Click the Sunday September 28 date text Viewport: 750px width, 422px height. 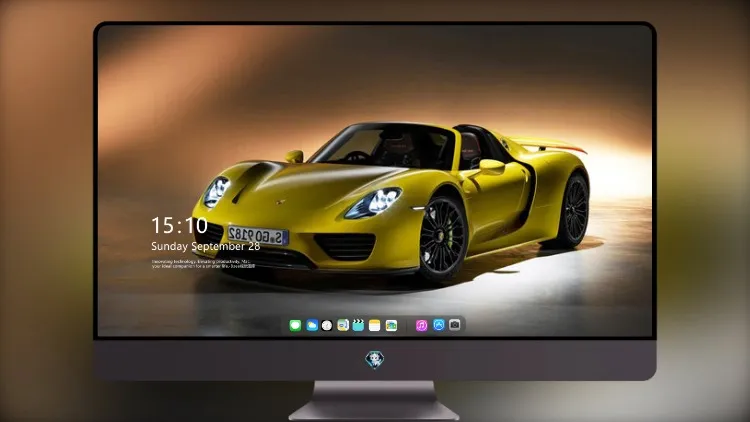(206, 246)
